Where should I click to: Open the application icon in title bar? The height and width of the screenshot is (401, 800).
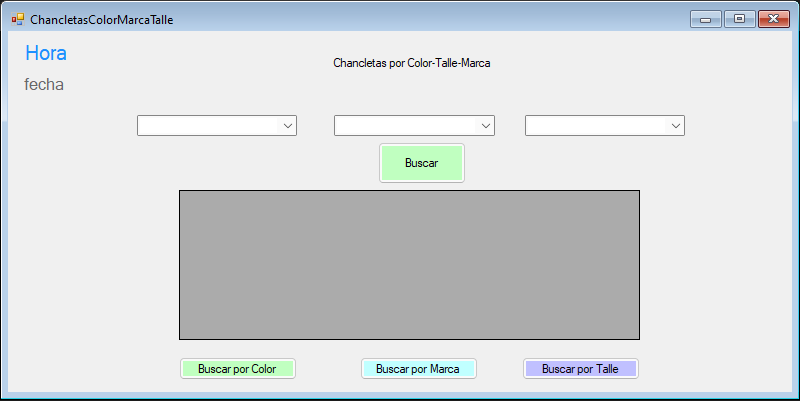18,19
